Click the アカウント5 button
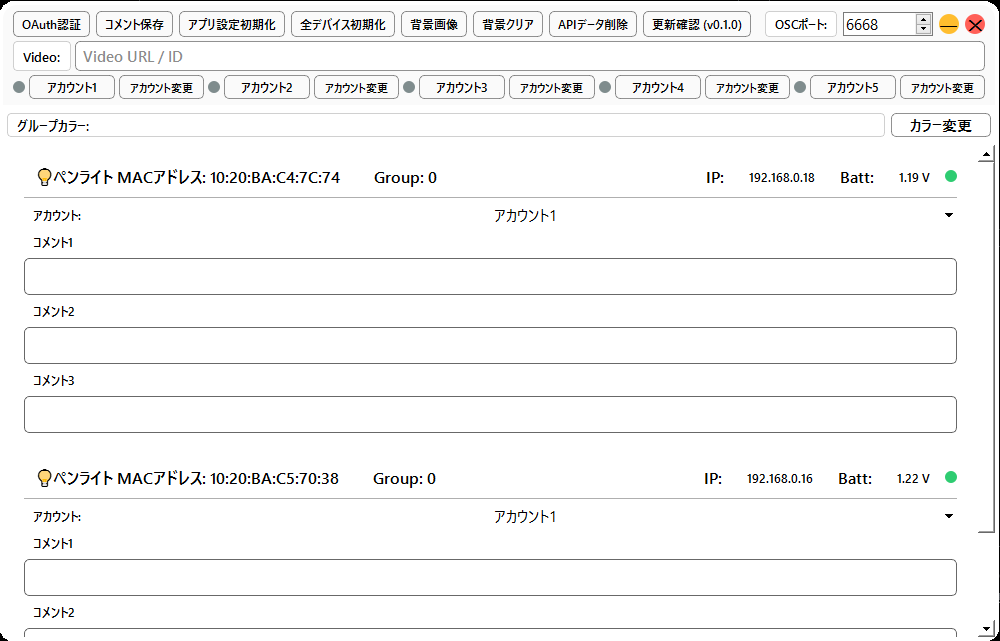The height and width of the screenshot is (641, 1000). 853,87
